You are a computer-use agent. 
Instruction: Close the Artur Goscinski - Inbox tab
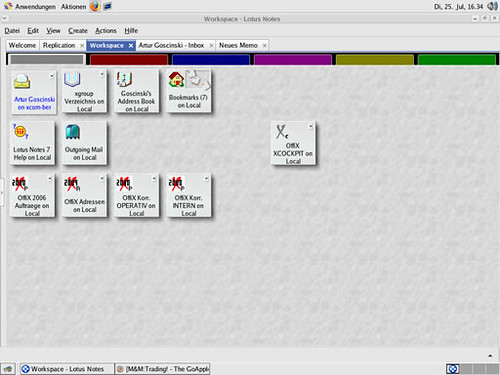pos(211,46)
